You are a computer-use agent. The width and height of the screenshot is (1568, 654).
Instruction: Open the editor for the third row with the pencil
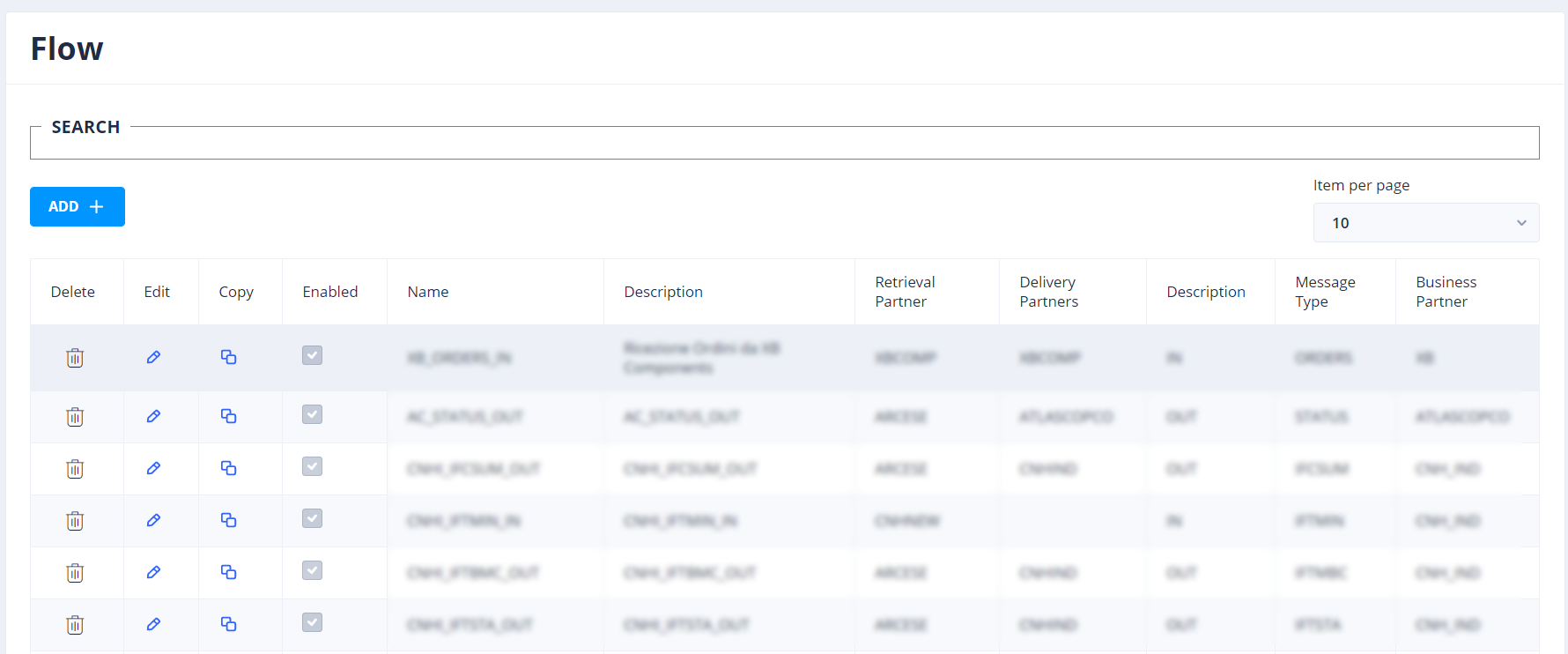coord(153,468)
